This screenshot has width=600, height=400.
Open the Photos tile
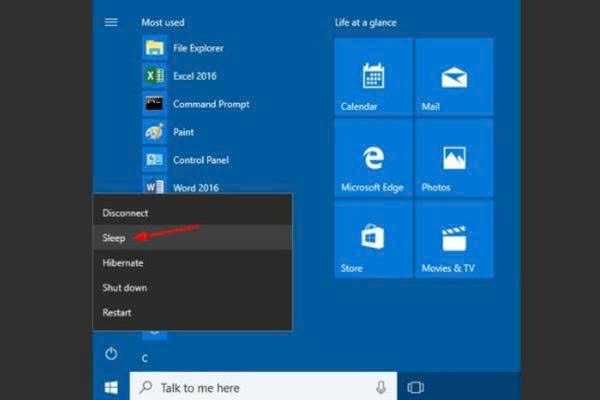(454, 158)
